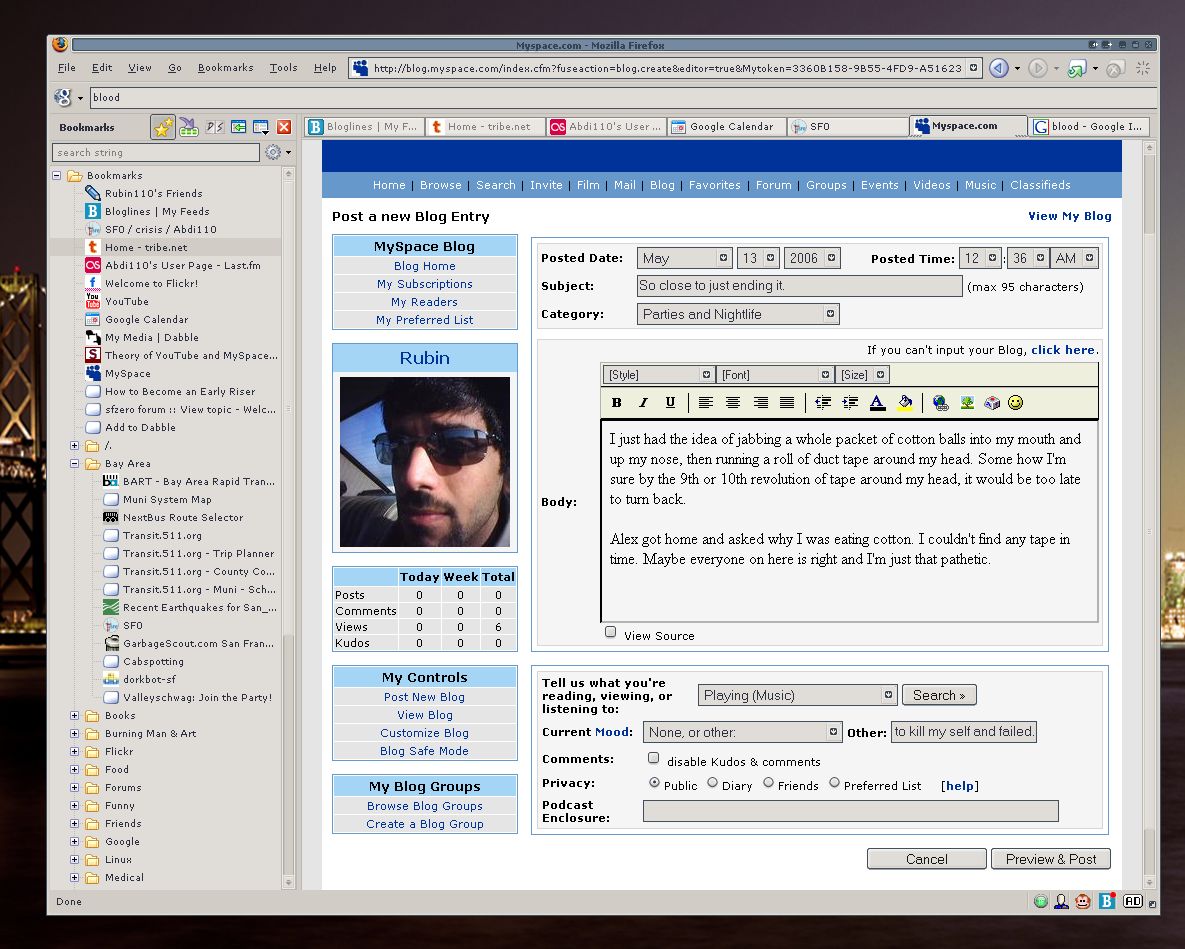Open the smiley emoticon picker
This screenshot has width=1185, height=949.
[1016, 403]
